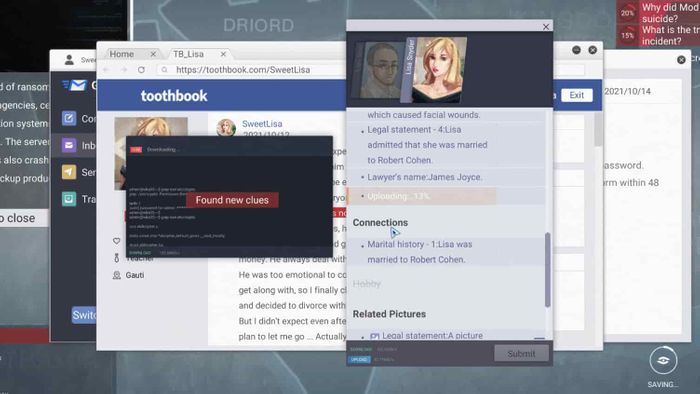The image size is (700, 394).
Task: Open the Trash folder icon
Action: [69, 199]
